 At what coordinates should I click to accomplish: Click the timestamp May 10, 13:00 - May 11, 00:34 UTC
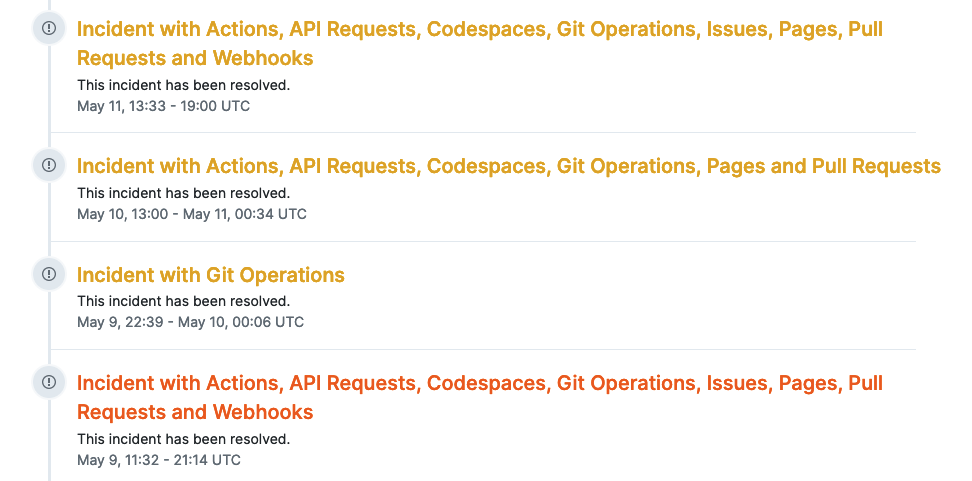coord(191,214)
